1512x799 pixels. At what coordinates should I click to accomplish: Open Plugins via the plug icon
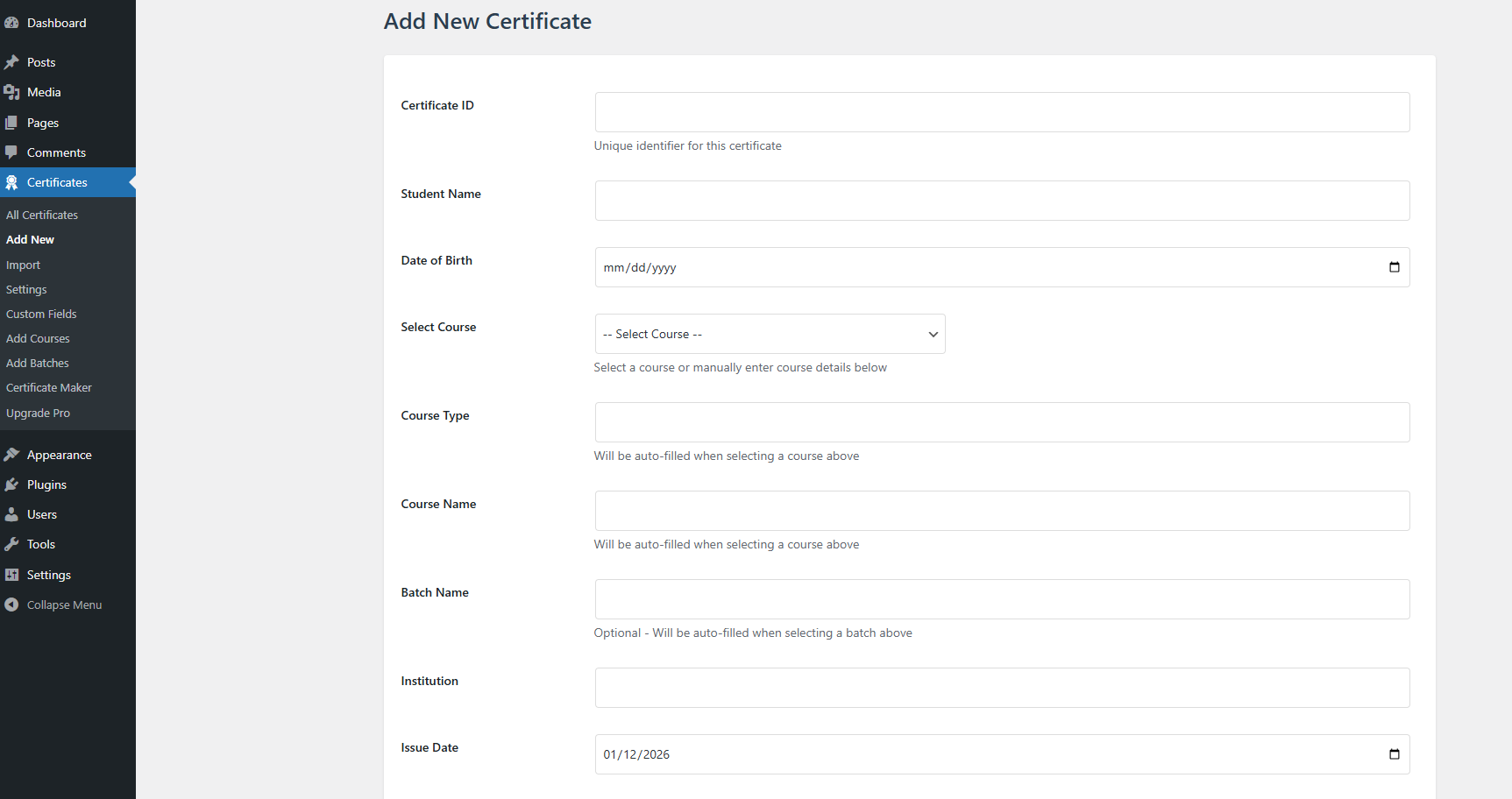(13, 484)
